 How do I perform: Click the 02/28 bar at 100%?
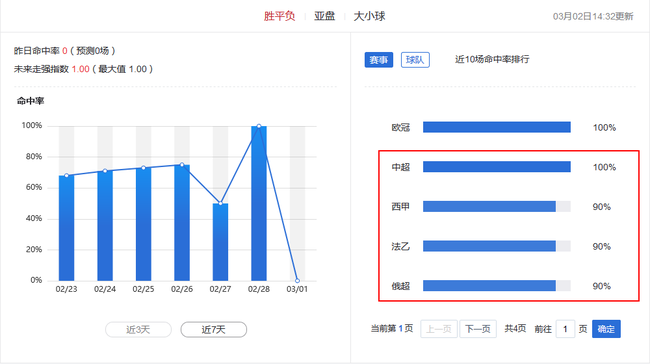[259, 203]
